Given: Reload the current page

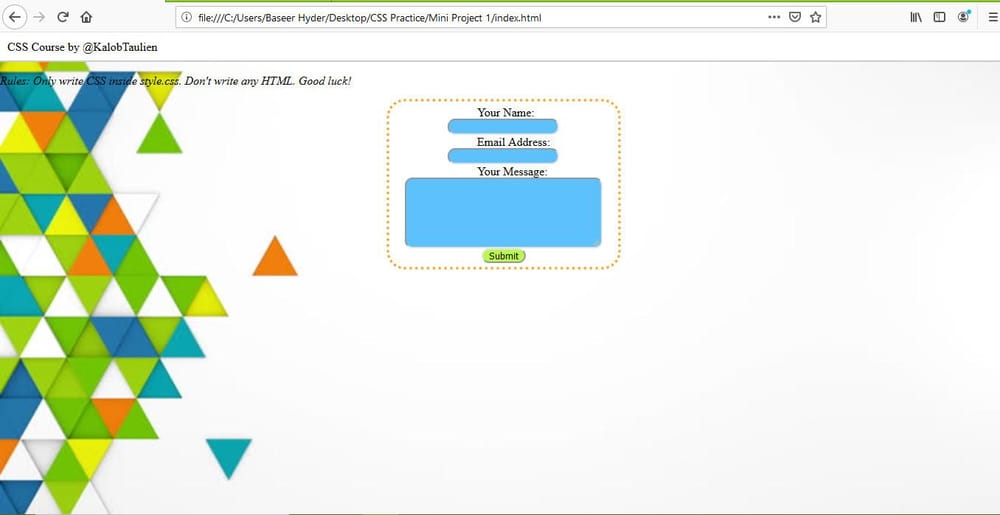Looking at the screenshot, I should click(x=62, y=17).
